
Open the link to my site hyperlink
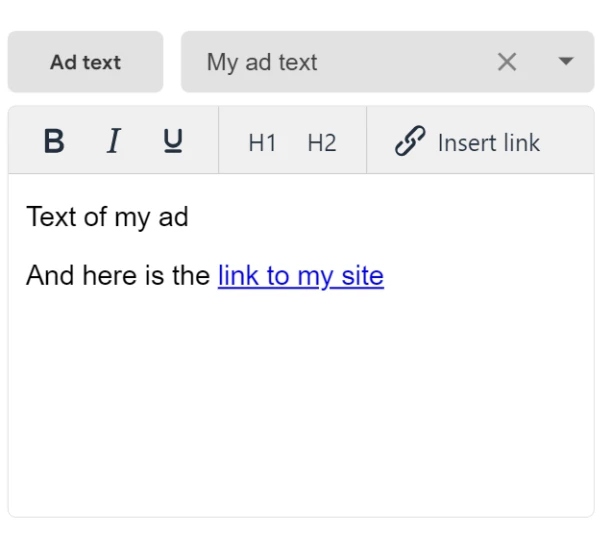click(x=300, y=275)
